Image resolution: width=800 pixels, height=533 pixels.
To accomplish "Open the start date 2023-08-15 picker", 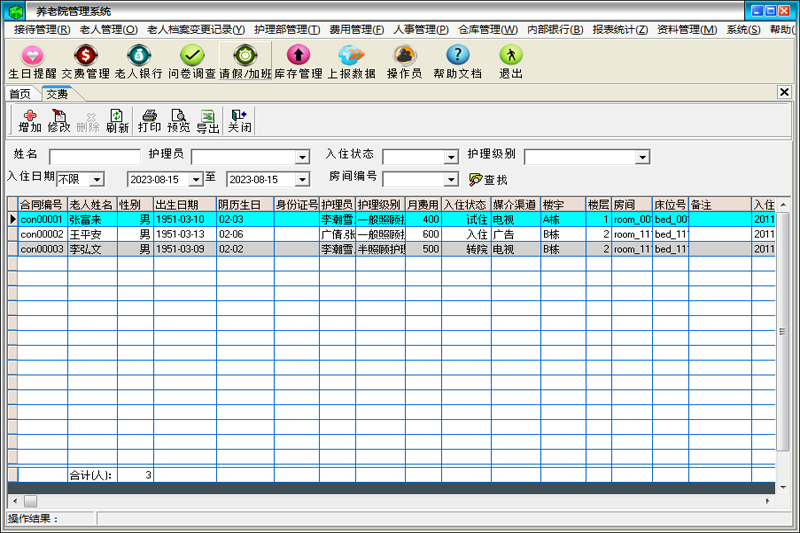I will (x=196, y=180).
